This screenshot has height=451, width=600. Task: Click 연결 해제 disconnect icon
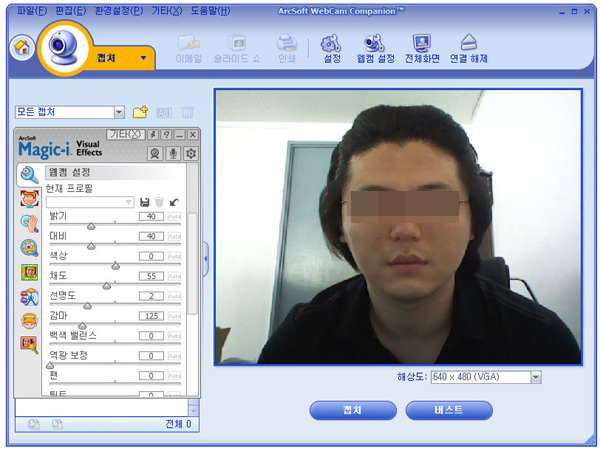pyautogui.click(x=469, y=49)
